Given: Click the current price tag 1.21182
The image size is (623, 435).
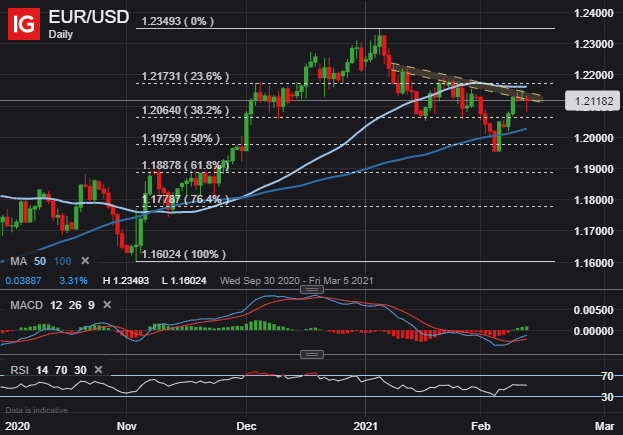Looking at the screenshot, I should point(592,101).
